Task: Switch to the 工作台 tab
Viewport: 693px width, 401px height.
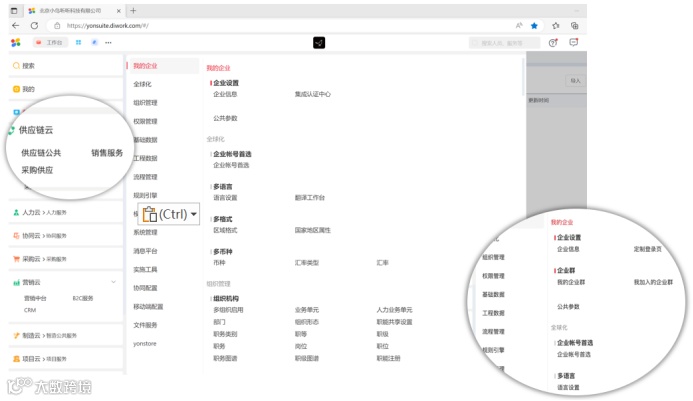Action: pos(50,42)
